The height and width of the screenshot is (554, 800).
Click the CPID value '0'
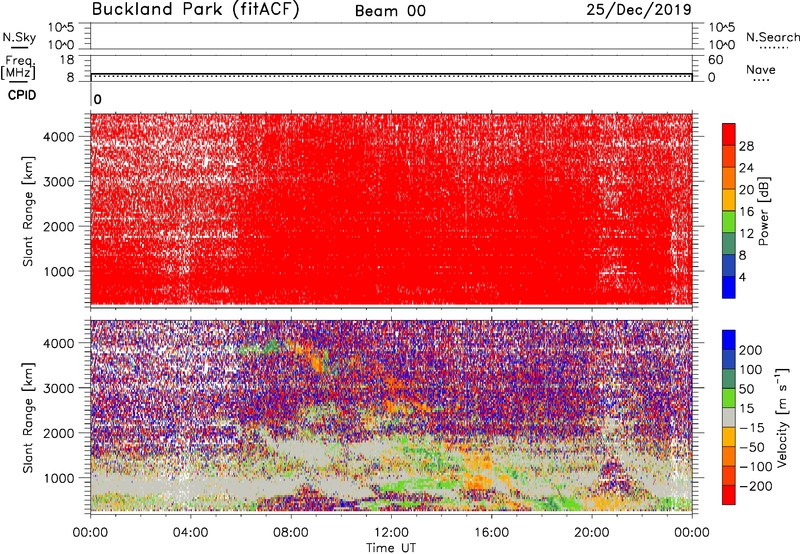click(97, 99)
